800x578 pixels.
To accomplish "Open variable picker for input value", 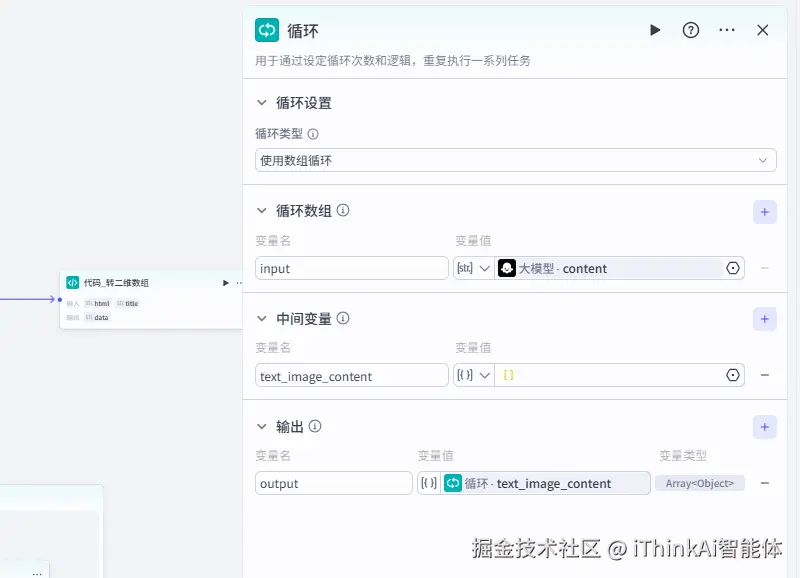I will pyautogui.click(x=733, y=268).
